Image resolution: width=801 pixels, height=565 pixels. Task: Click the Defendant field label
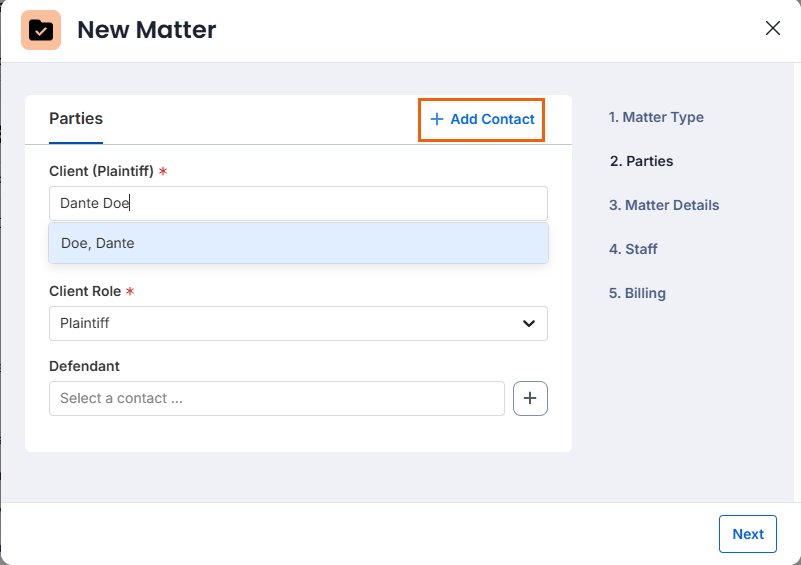pyautogui.click(x=84, y=366)
